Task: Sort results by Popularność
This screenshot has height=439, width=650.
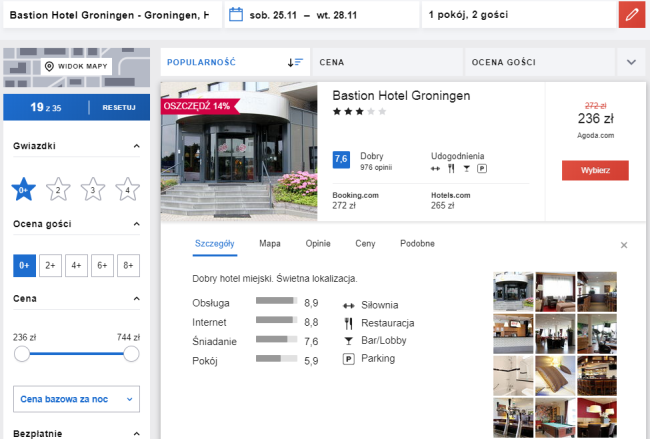Action: (x=235, y=62)
